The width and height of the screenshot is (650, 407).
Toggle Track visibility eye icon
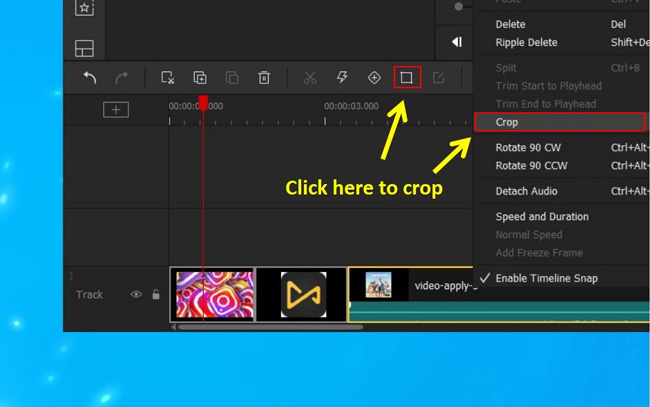click(x=136, y=294)
